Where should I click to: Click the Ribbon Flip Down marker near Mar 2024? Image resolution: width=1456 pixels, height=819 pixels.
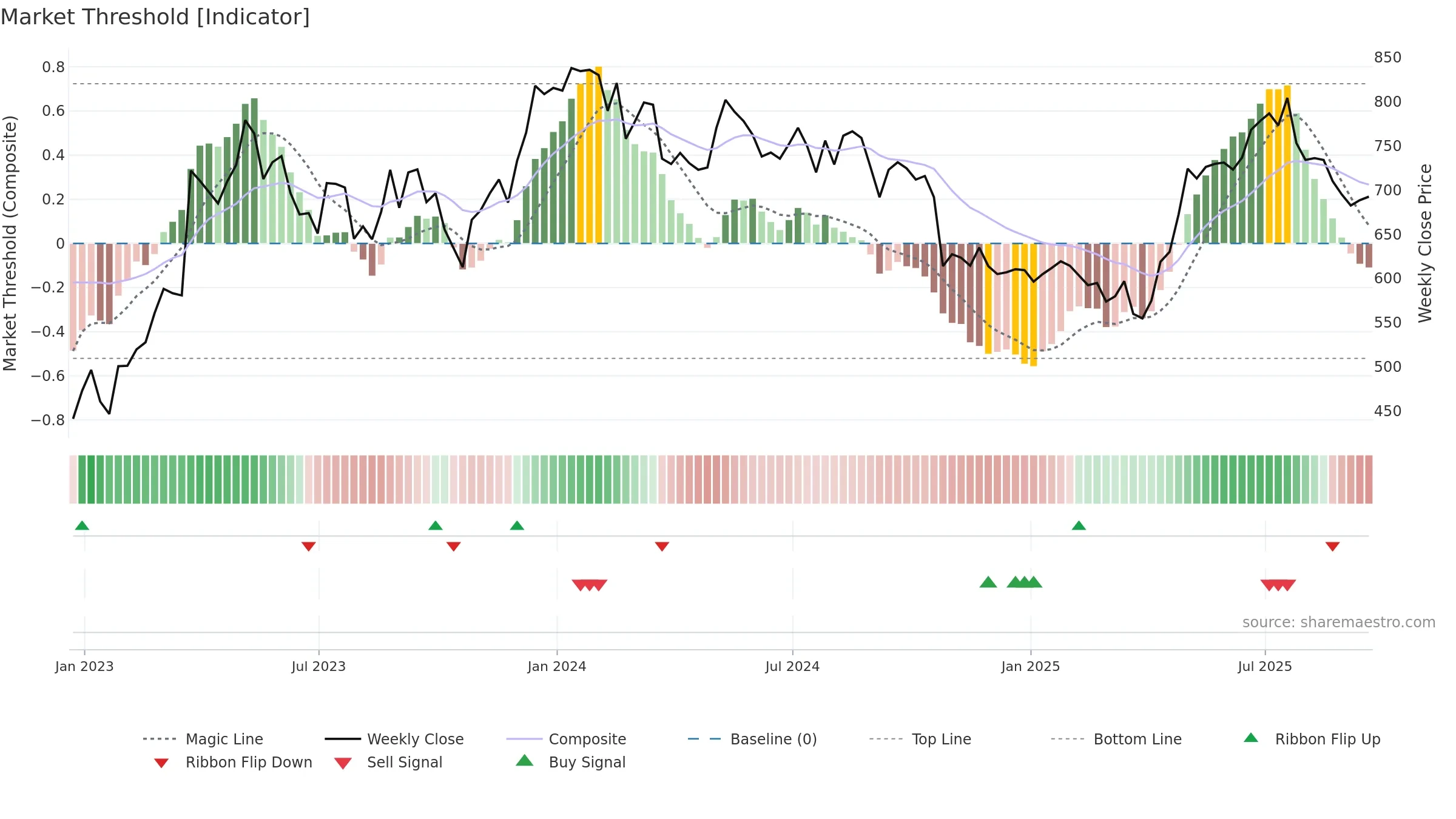662,547
